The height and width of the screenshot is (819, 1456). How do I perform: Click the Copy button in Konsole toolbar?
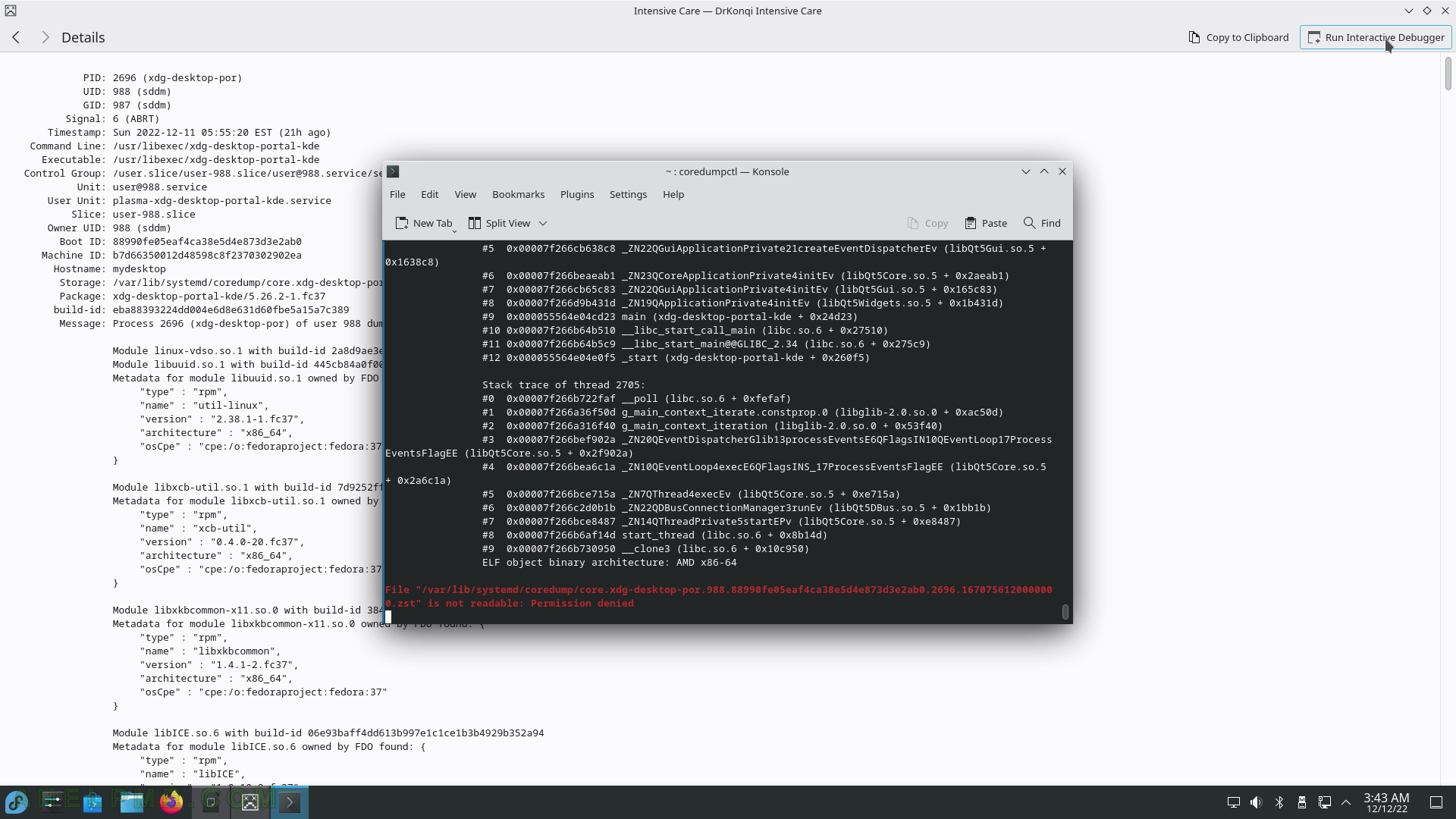(x=927, y=223)
